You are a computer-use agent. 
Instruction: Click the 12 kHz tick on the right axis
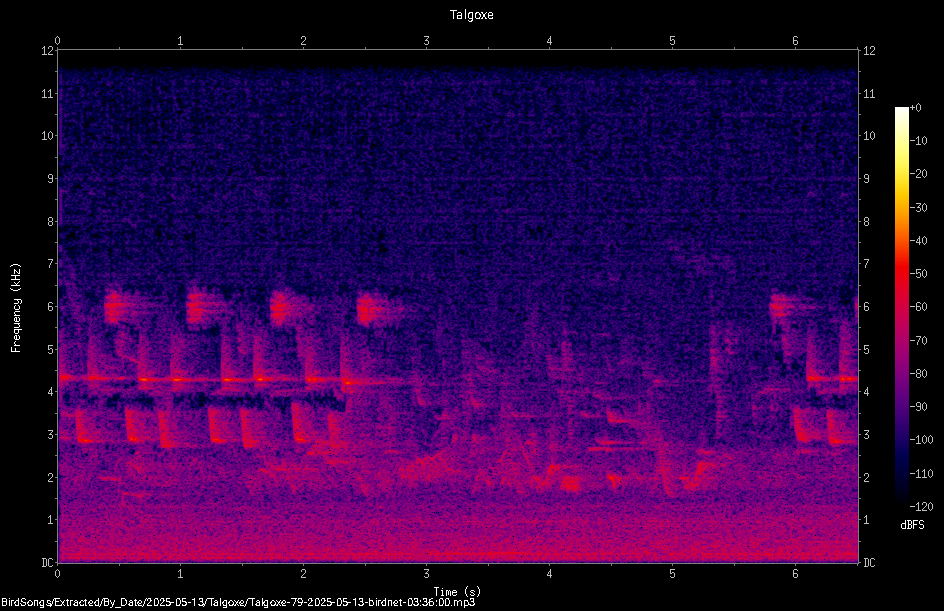(x=869, y=51)
